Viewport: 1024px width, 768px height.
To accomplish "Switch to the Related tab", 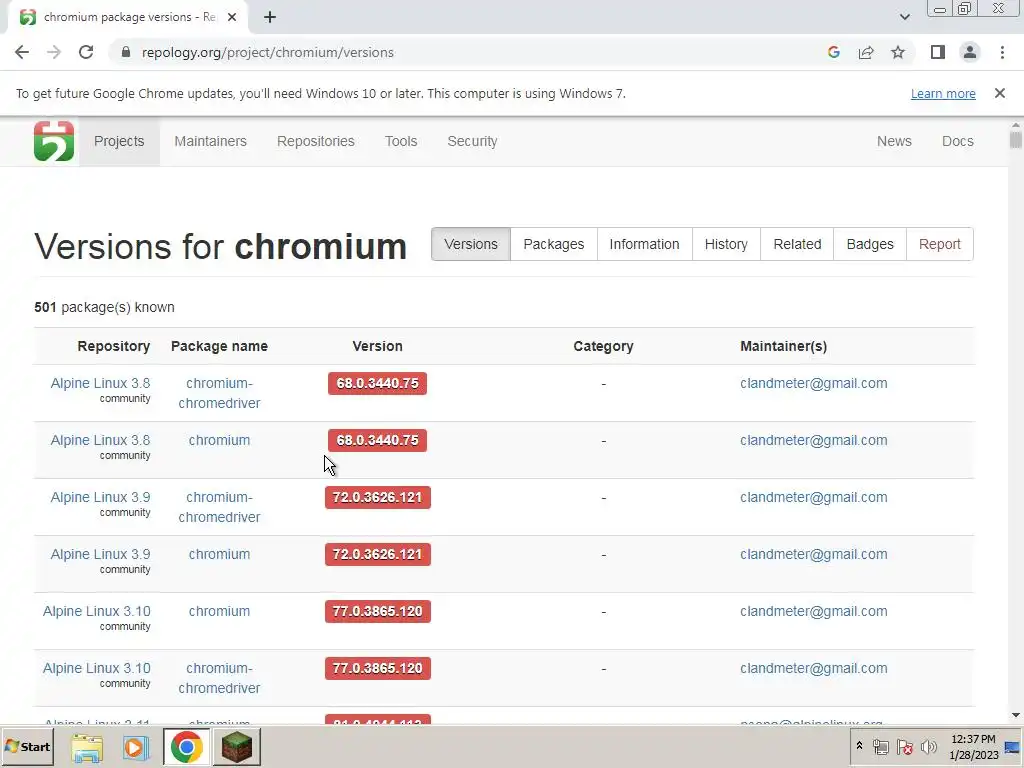I will 797,244.
